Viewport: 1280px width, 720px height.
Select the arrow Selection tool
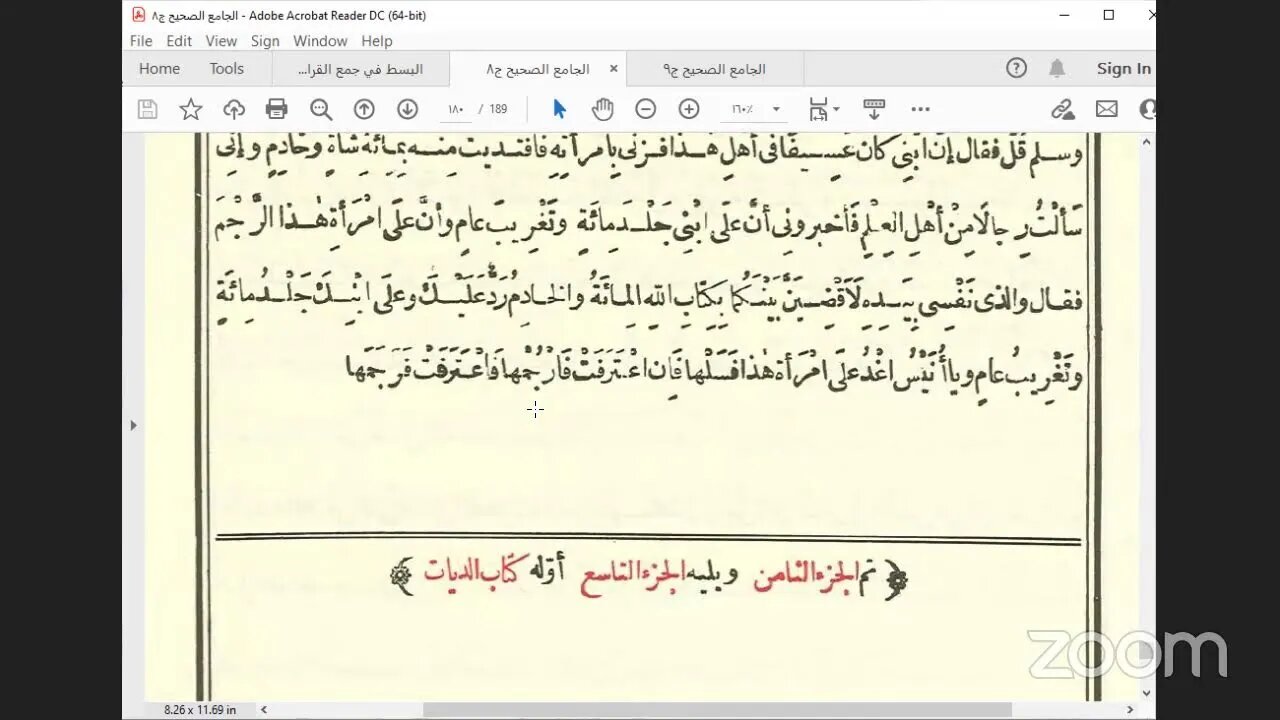559,109
